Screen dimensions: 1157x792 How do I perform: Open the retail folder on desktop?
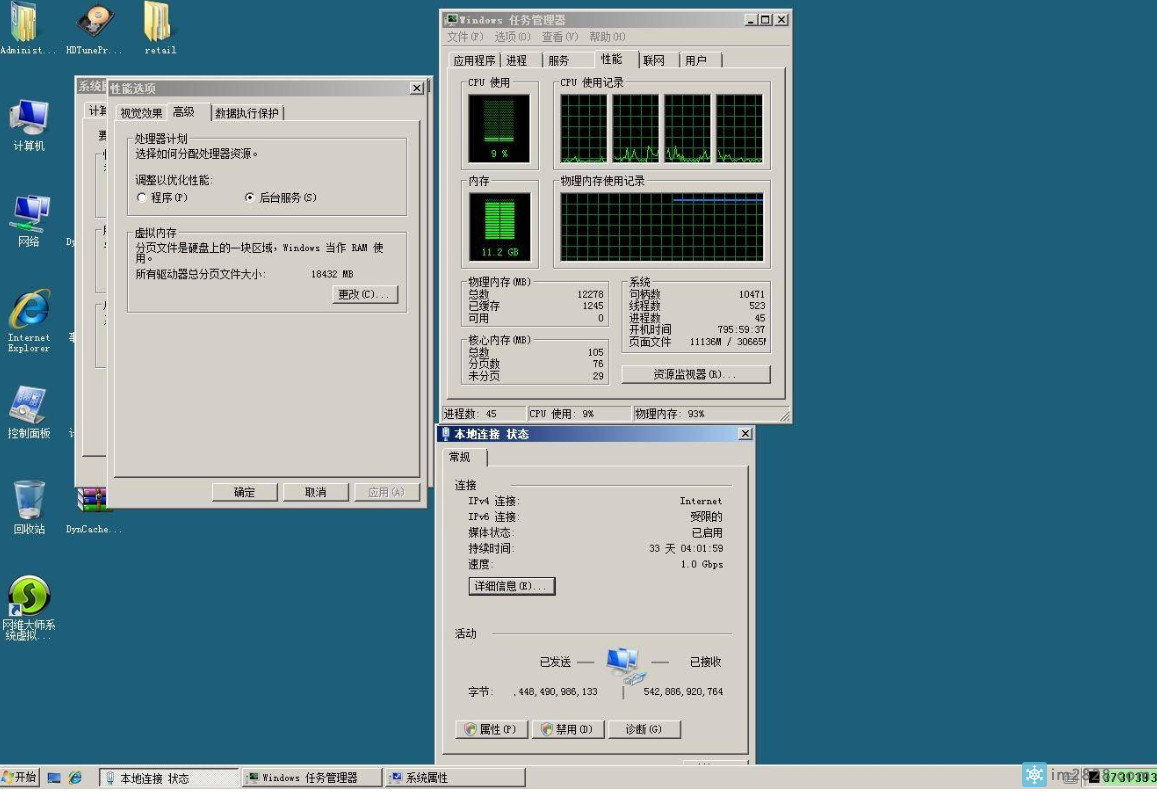pyautogui.click(x=159, y=25)
